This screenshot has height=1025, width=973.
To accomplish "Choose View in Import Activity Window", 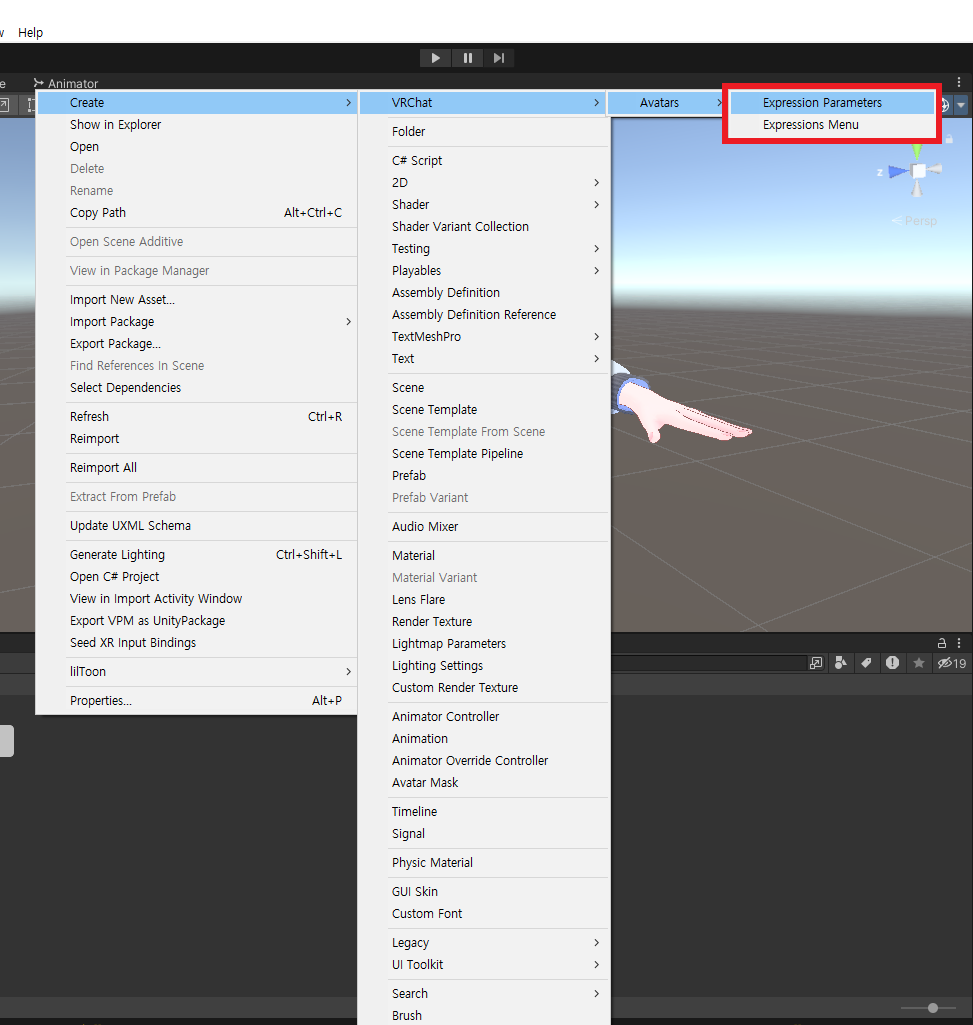I will 197,599.
